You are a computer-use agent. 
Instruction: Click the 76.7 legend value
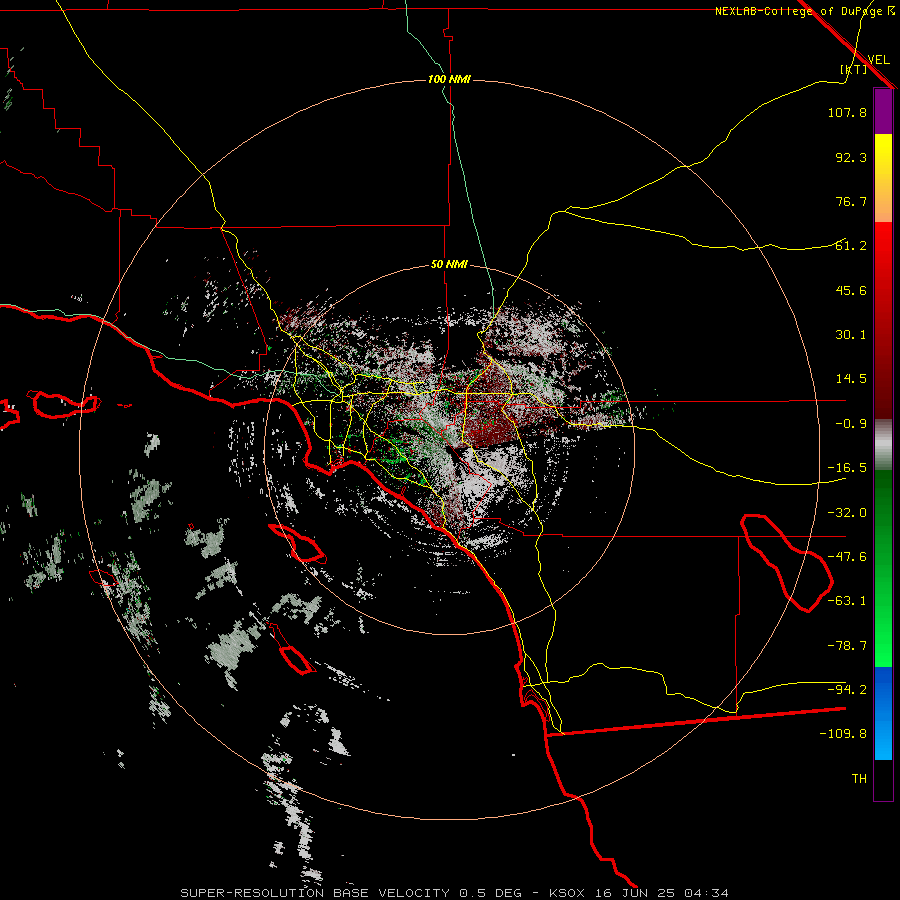[x=851, y=201]
